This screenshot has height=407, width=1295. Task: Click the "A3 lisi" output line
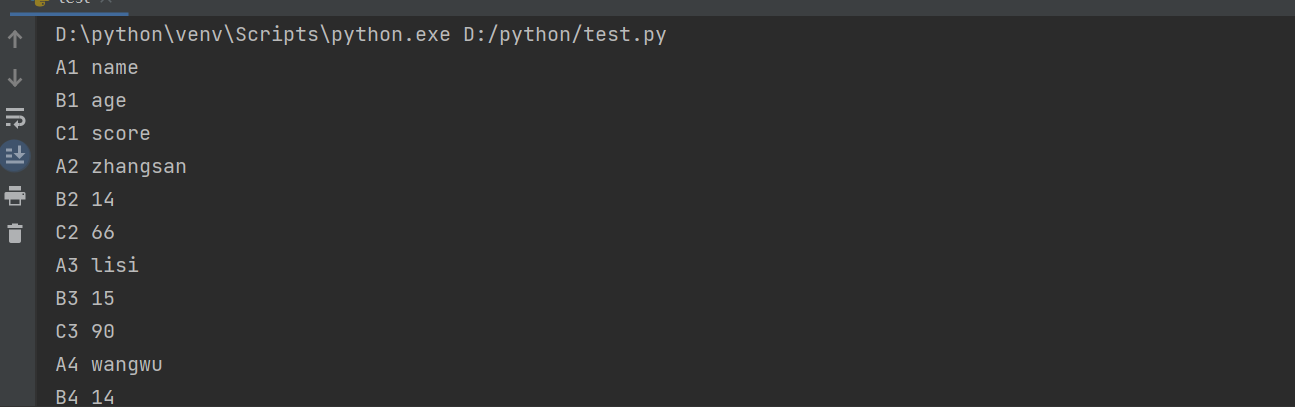[x=97, y=266]
